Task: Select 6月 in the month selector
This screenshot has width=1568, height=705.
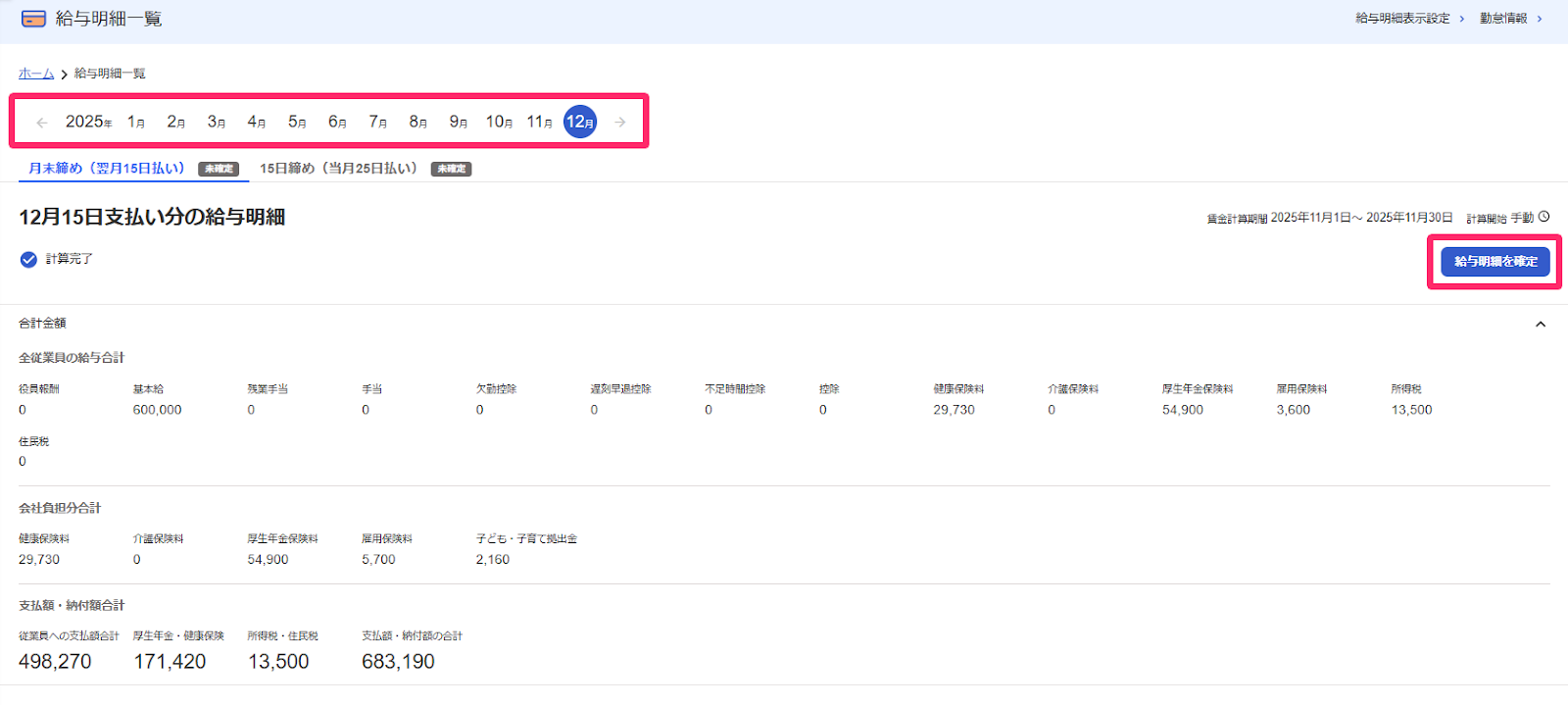Action: click(x=337, y=122)
